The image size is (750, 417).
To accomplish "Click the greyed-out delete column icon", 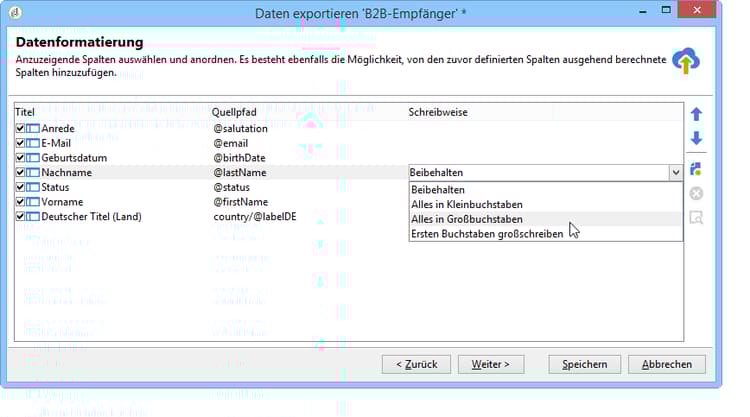I will tap(696, 194).
